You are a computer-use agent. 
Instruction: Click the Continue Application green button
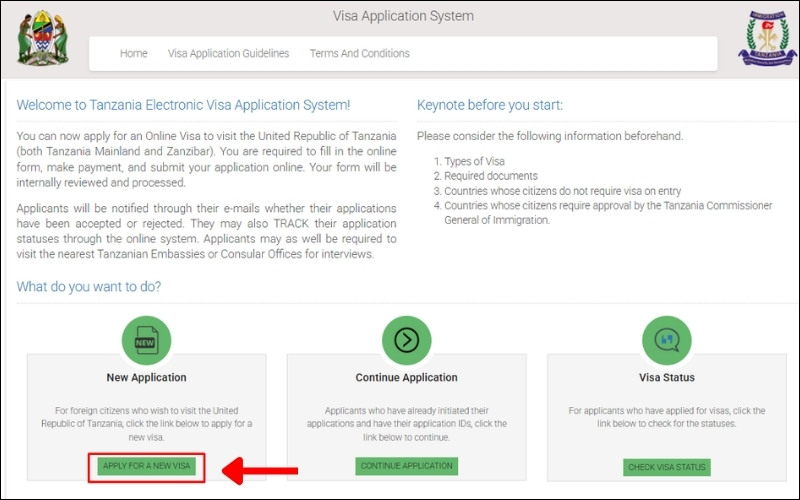pos(407,466)
